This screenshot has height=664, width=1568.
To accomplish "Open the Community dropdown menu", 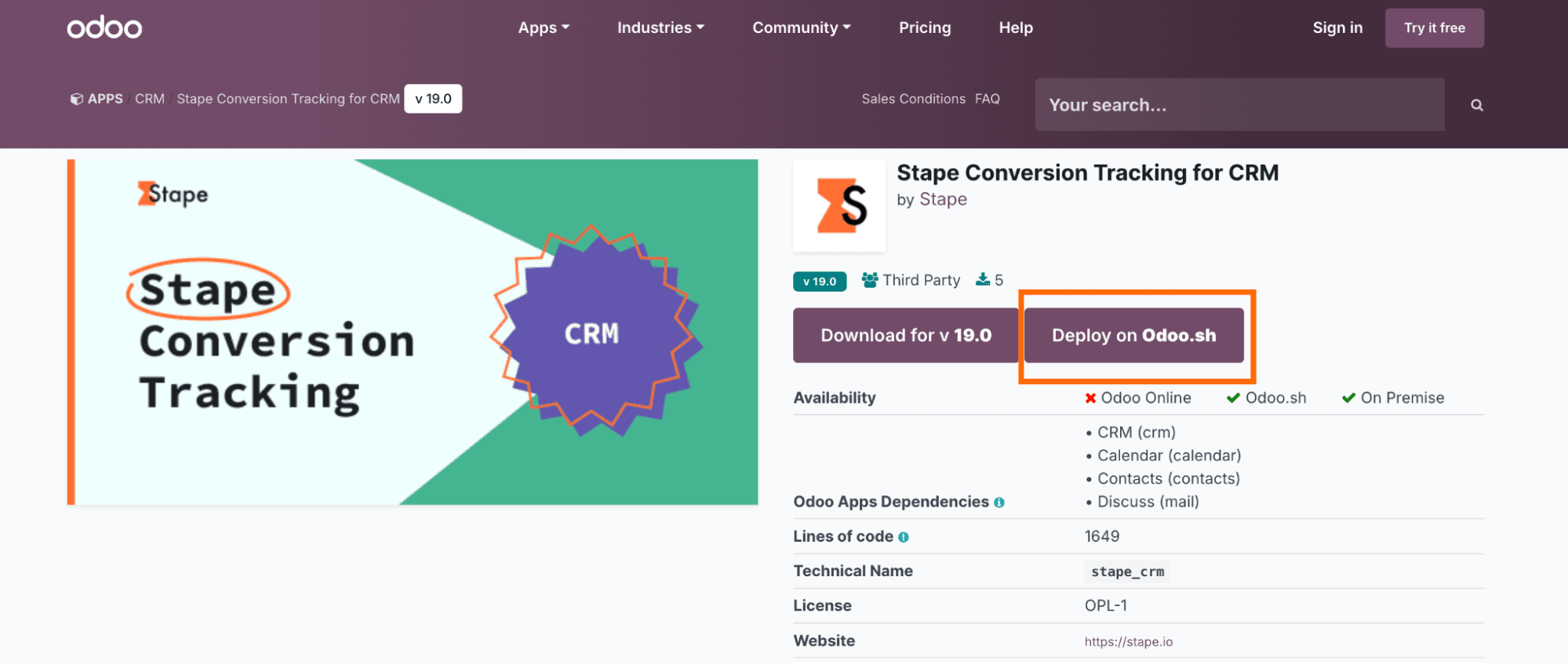I will pos(801,27).
